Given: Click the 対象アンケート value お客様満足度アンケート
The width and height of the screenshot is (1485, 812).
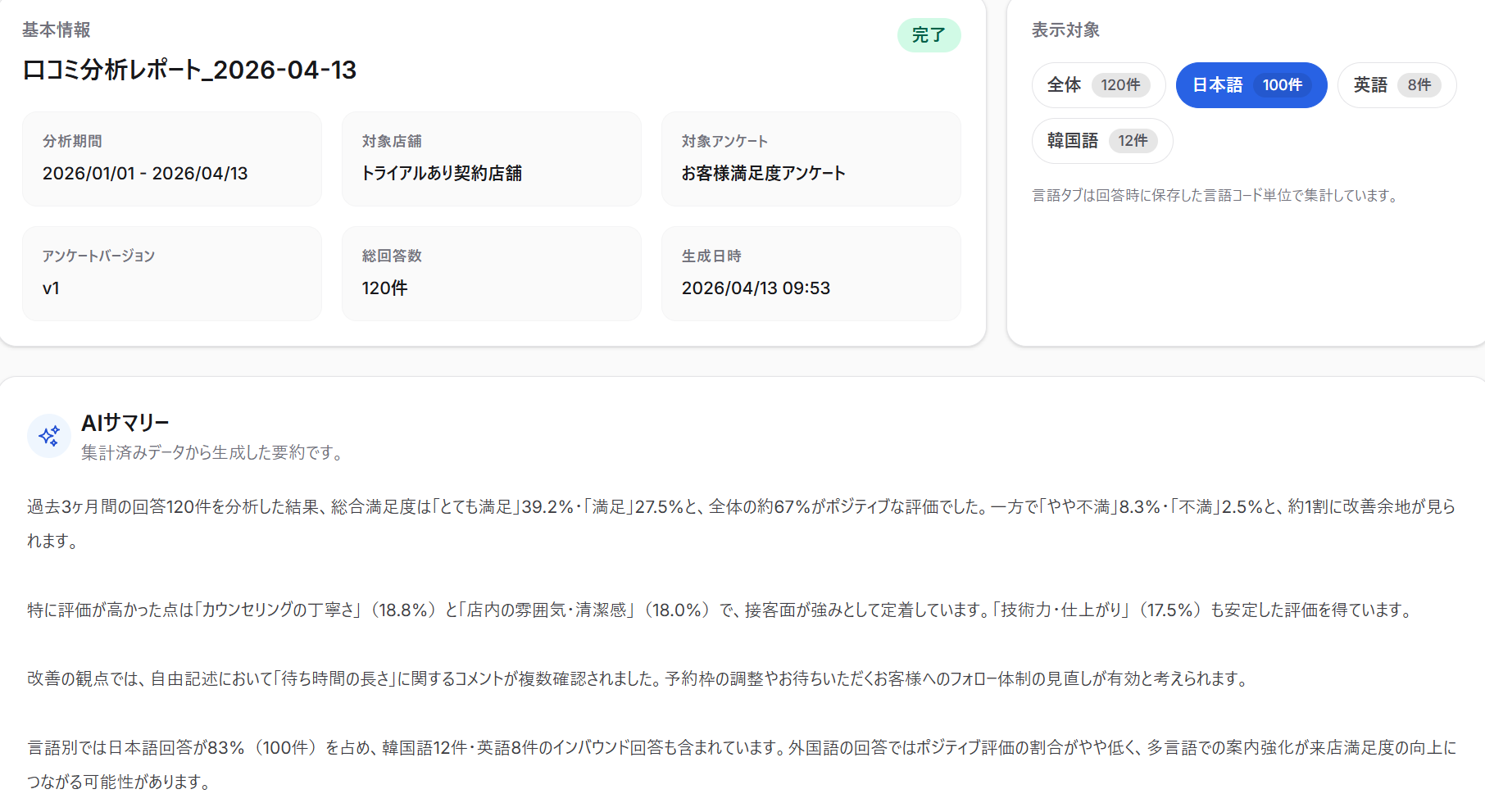Looking at the screenshot, I should point(764,174).
